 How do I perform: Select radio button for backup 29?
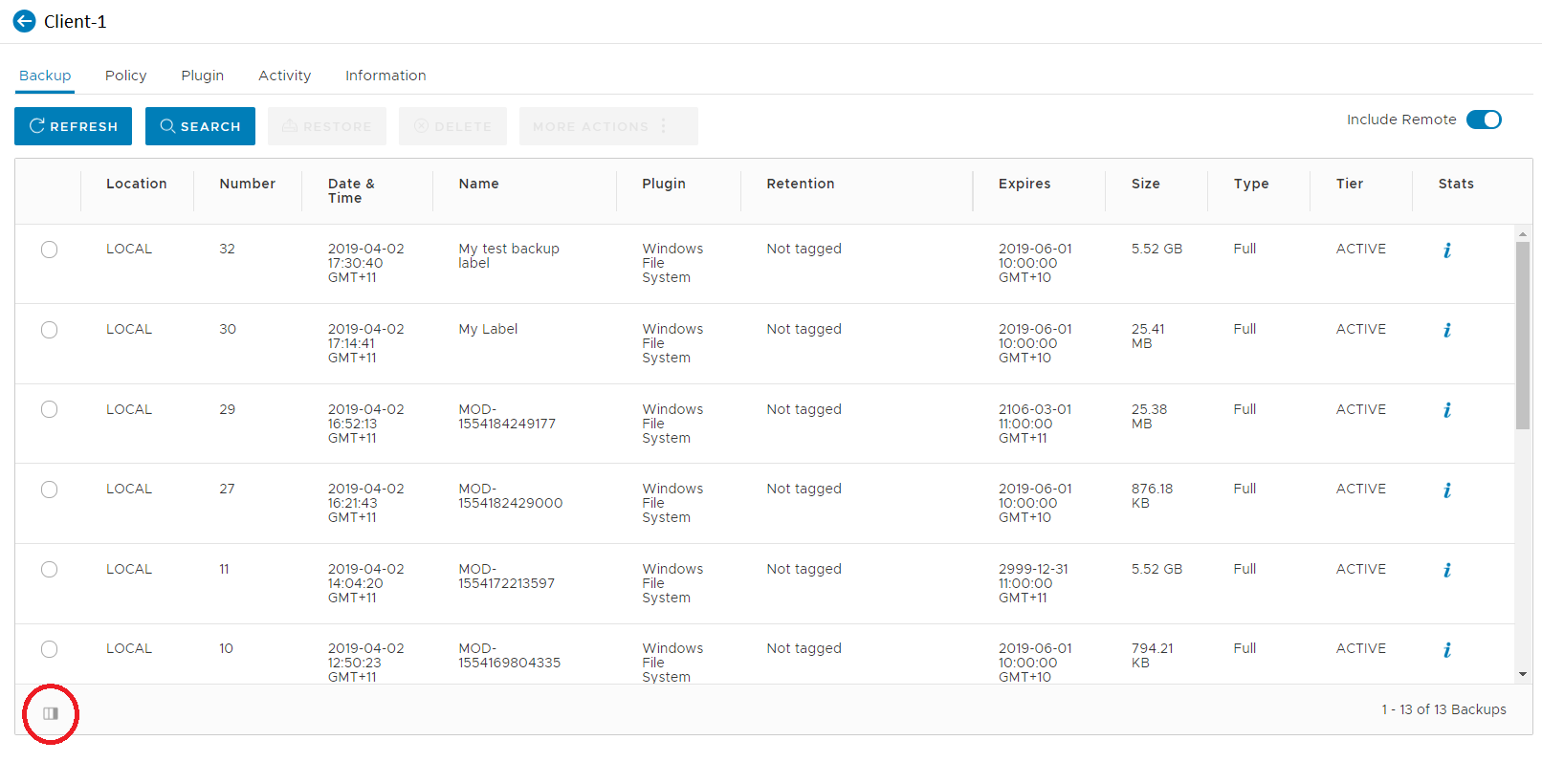[x=50, y=409]
